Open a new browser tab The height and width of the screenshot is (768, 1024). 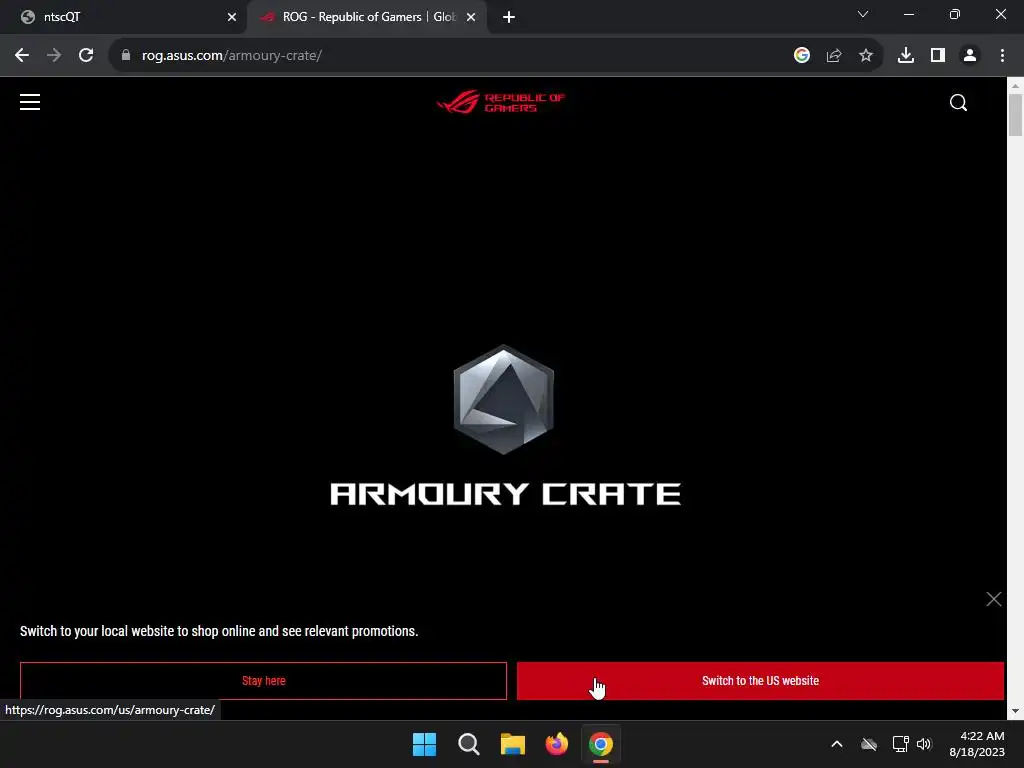tap(509, 17)
